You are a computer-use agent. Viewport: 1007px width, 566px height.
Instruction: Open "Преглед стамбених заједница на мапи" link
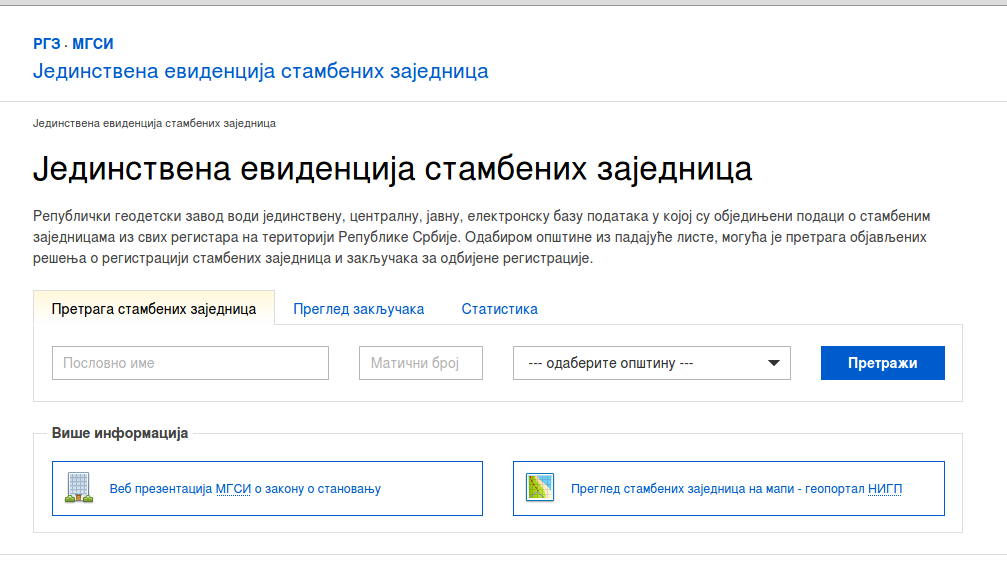tap(715, 489)
